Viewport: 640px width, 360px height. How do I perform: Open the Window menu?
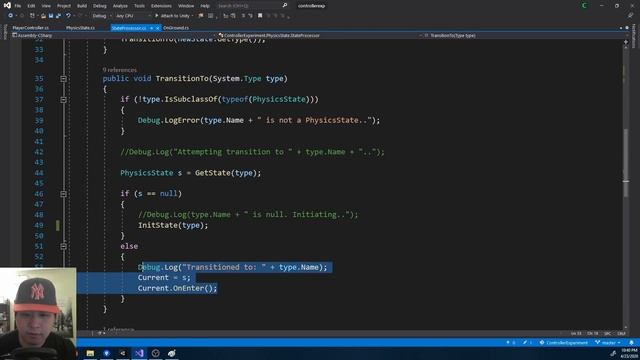pyautogui.click(x=186, y=6)
